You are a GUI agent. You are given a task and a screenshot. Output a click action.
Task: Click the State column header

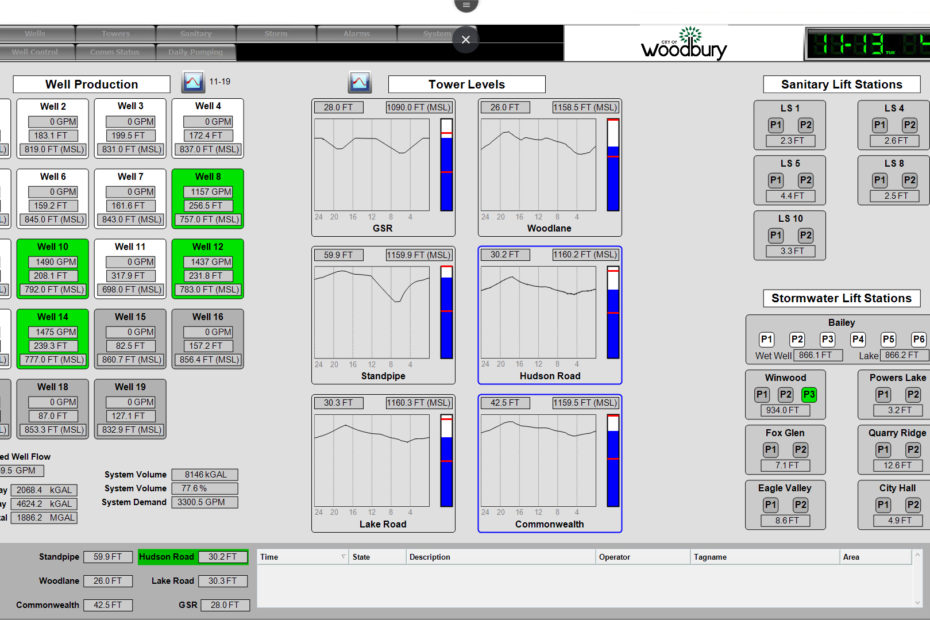[x=377, y=557]
